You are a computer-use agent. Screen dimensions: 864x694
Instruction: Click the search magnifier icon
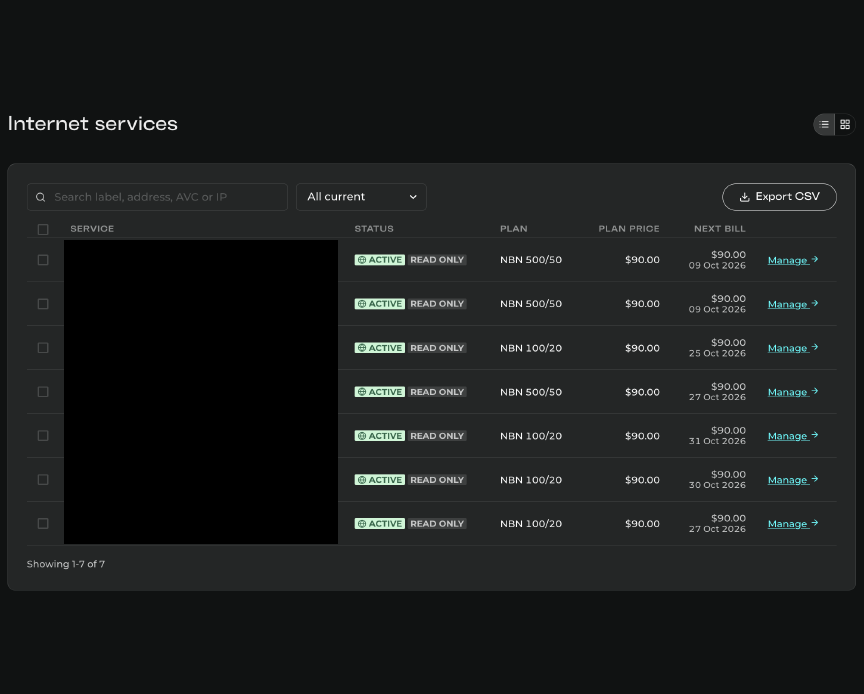[x=41, y=197]
